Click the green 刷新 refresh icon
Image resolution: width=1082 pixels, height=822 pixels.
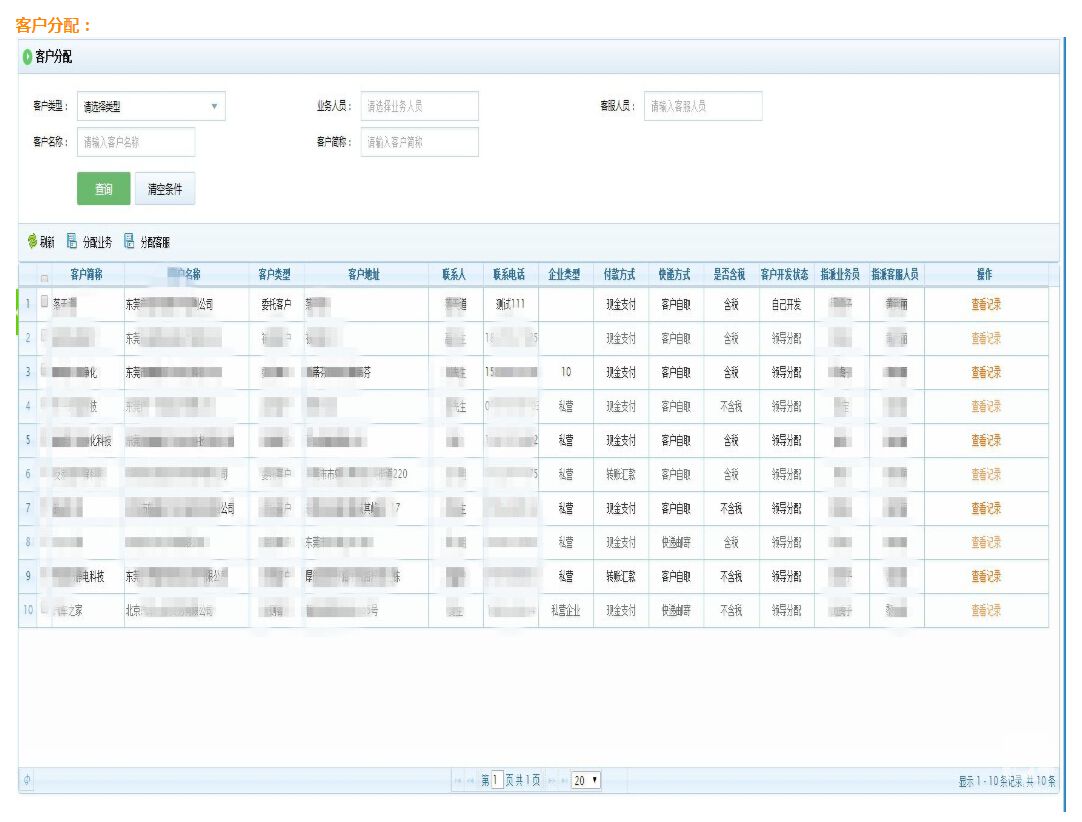point(32,241)
